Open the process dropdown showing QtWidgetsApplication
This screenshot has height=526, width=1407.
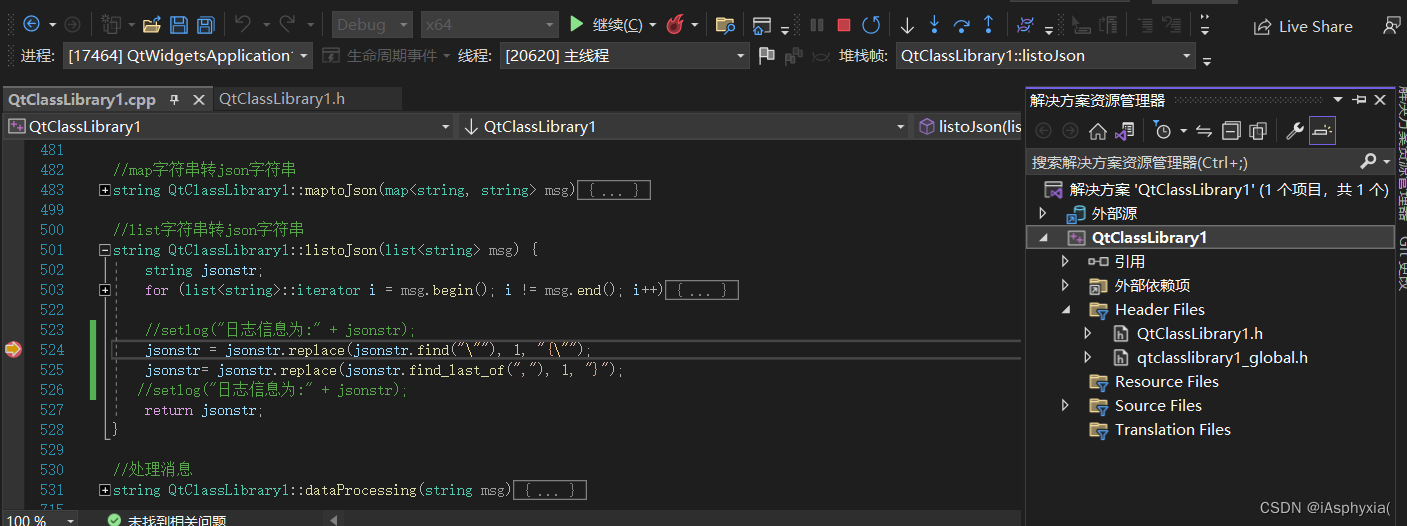click(x=188, y=56)
